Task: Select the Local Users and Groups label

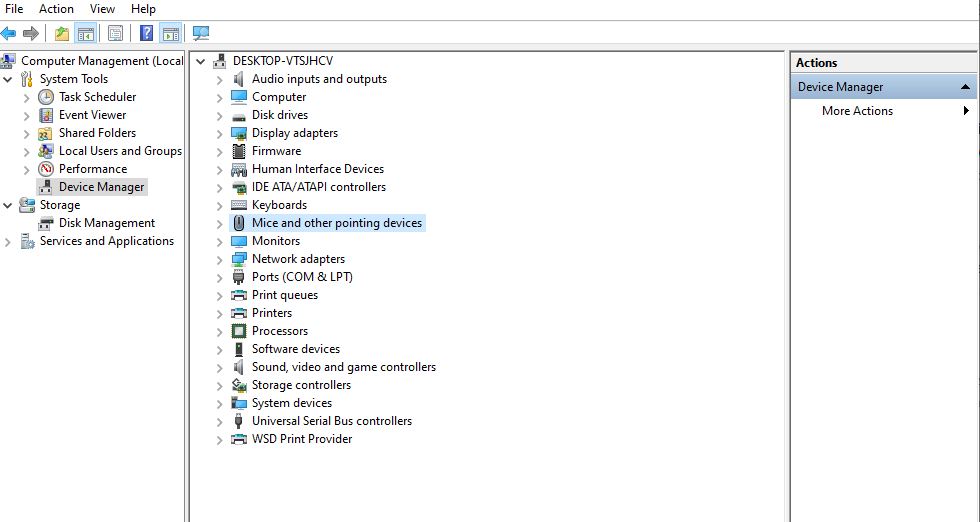Action: click(120, 151)
